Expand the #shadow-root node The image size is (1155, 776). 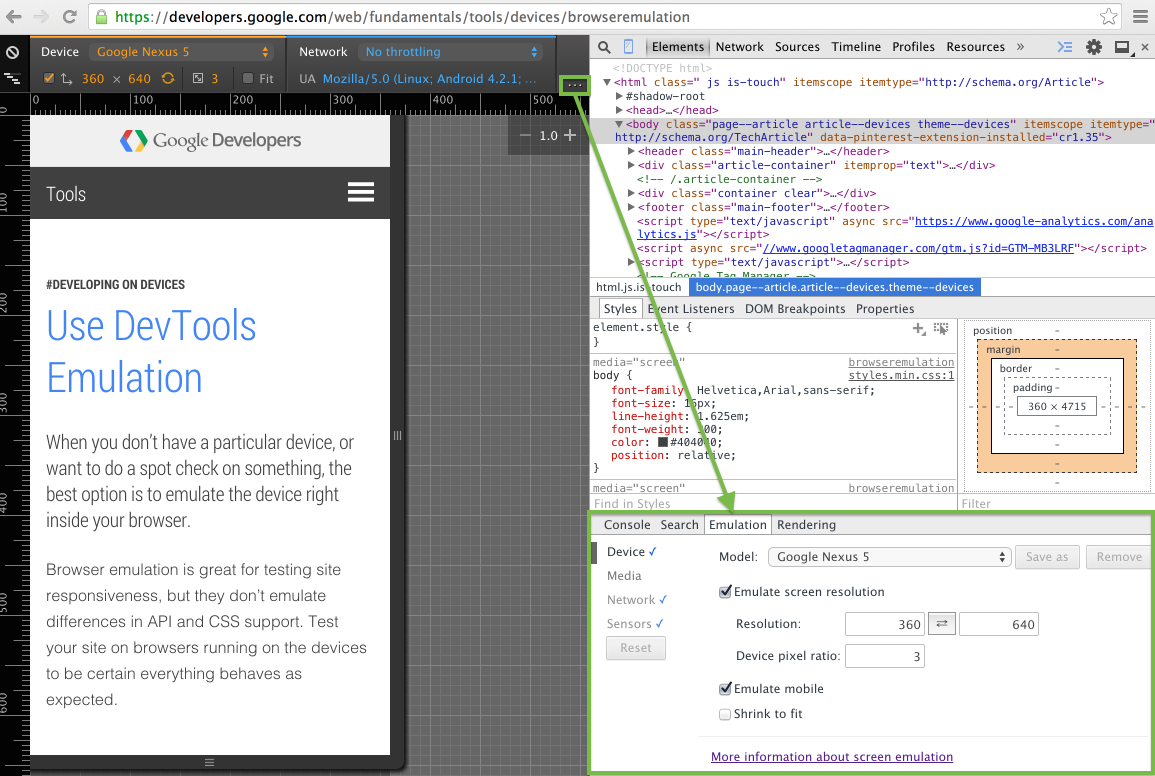coord(619,97)
